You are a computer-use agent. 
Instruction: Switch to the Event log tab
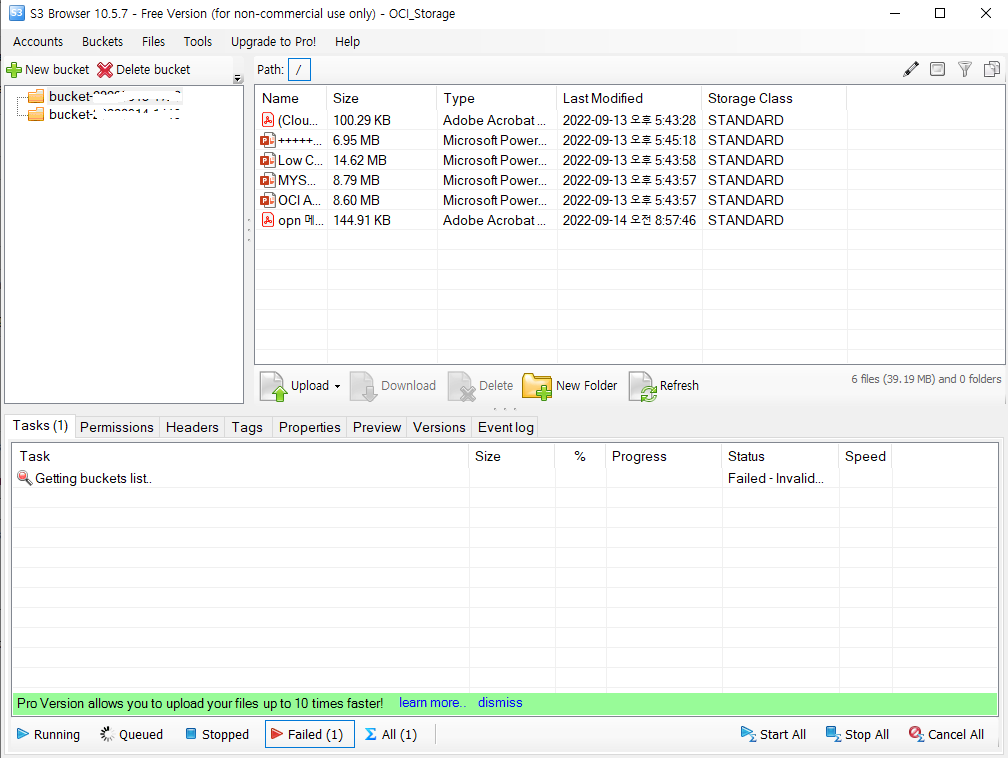pyautogui.click(x=505, y=428)
